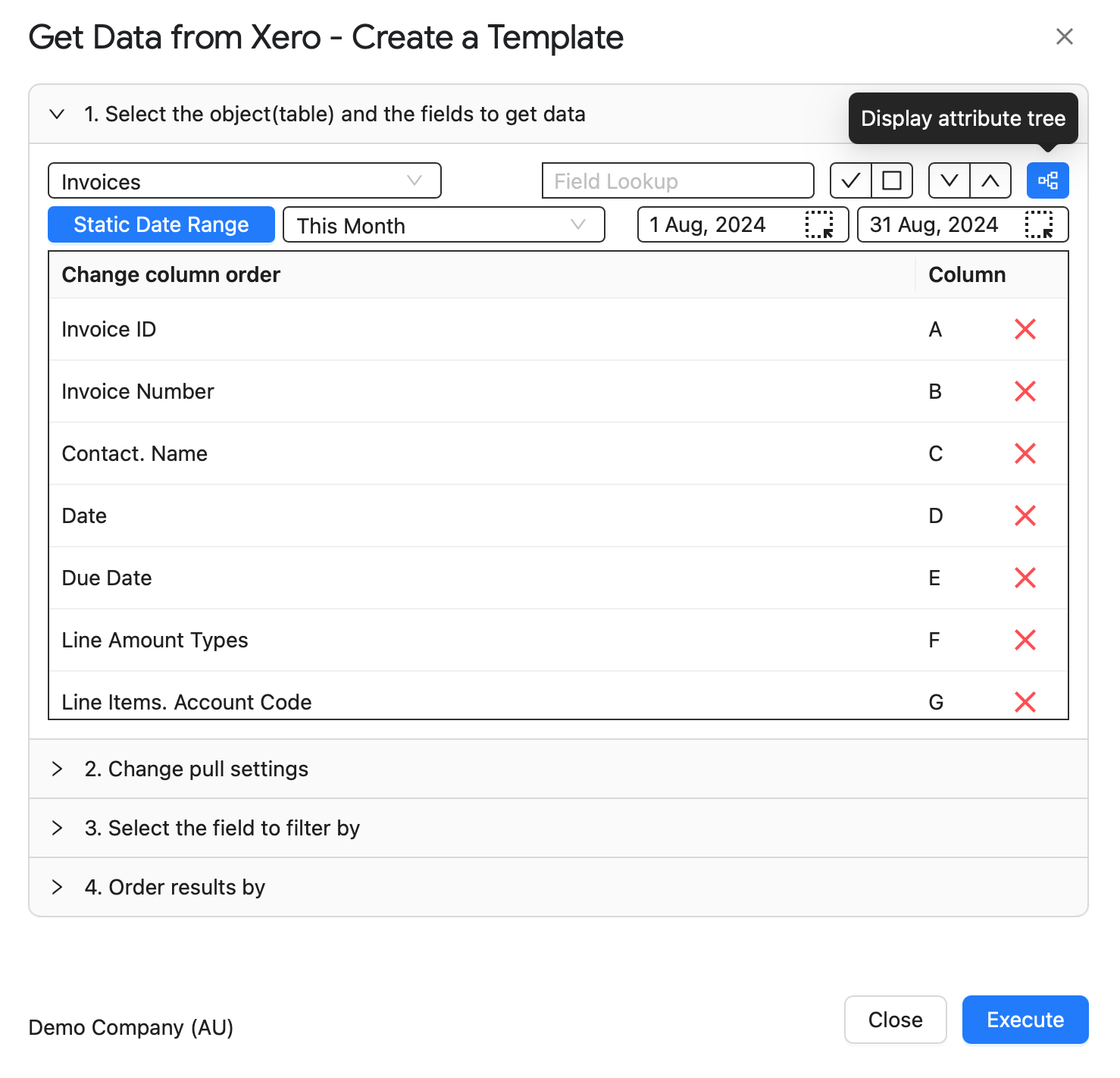The height and width of the screenshot is (1078, 1120).
Task: Open the This Month range dropdown
Action: [x=444, y=224]
